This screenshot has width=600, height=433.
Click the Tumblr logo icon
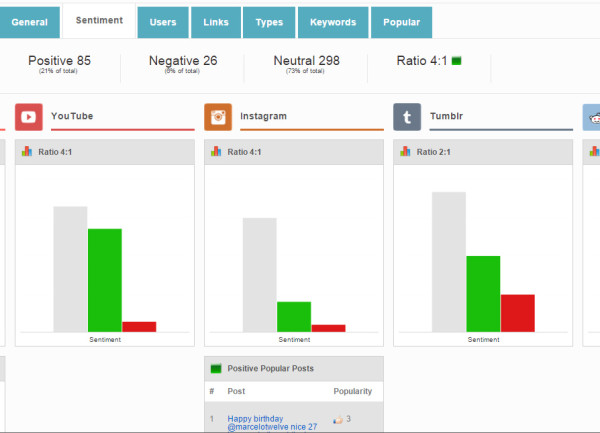407,117
